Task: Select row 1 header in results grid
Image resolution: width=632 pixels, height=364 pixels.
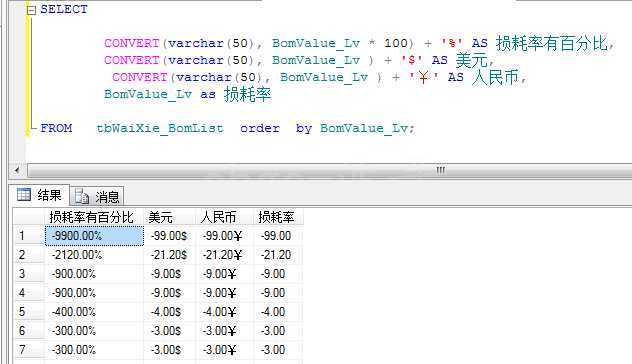Action: pyautogui.click(x=29, y=236)
